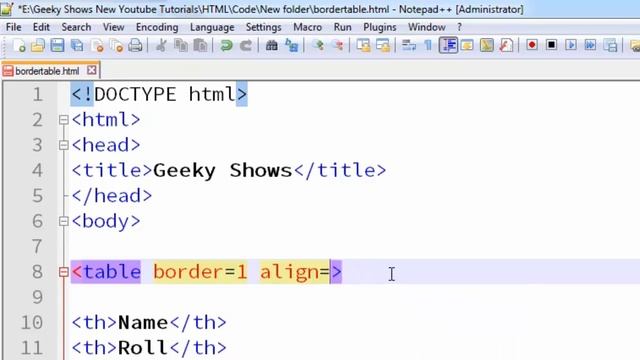The height and width of the screenshot is (360, 640).
Task: Print the document
Action: click(x=136, y=45)
